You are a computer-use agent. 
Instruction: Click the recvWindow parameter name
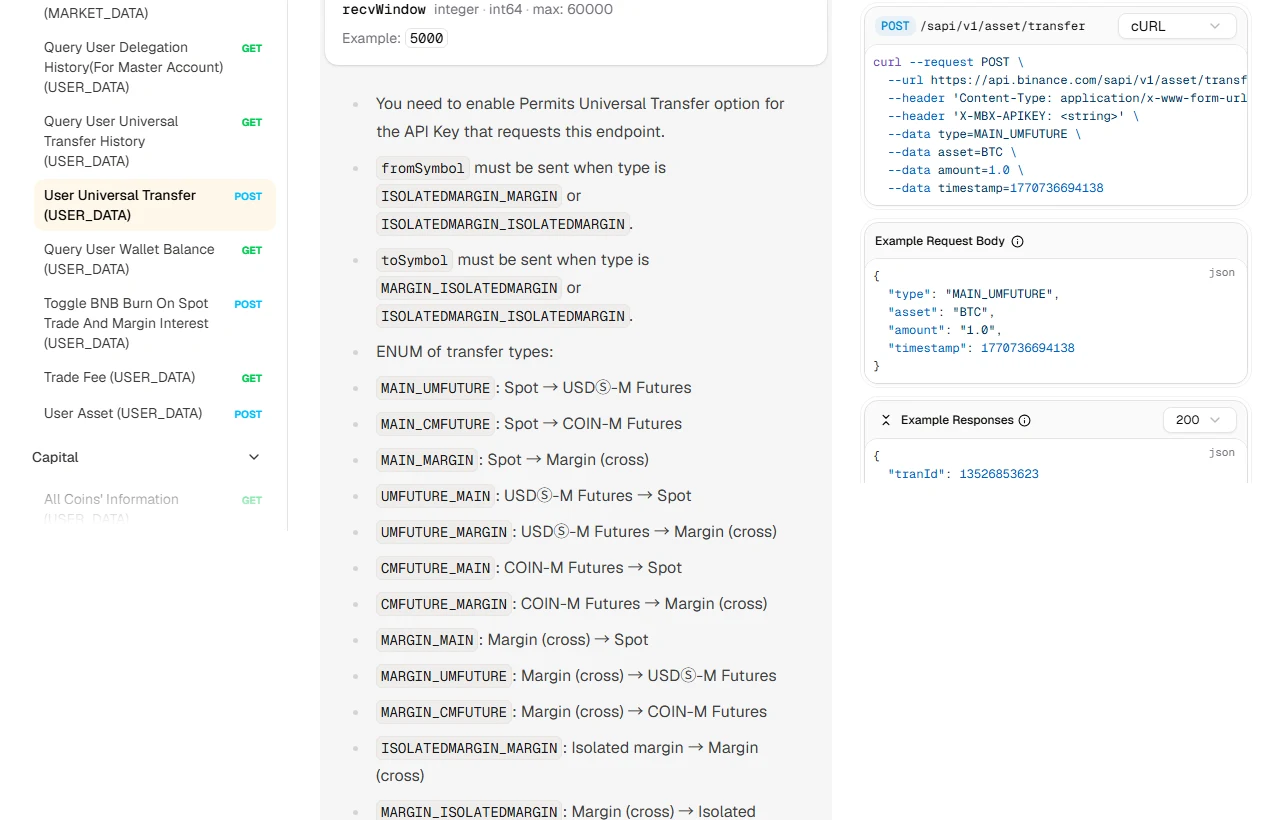[384, 9]
